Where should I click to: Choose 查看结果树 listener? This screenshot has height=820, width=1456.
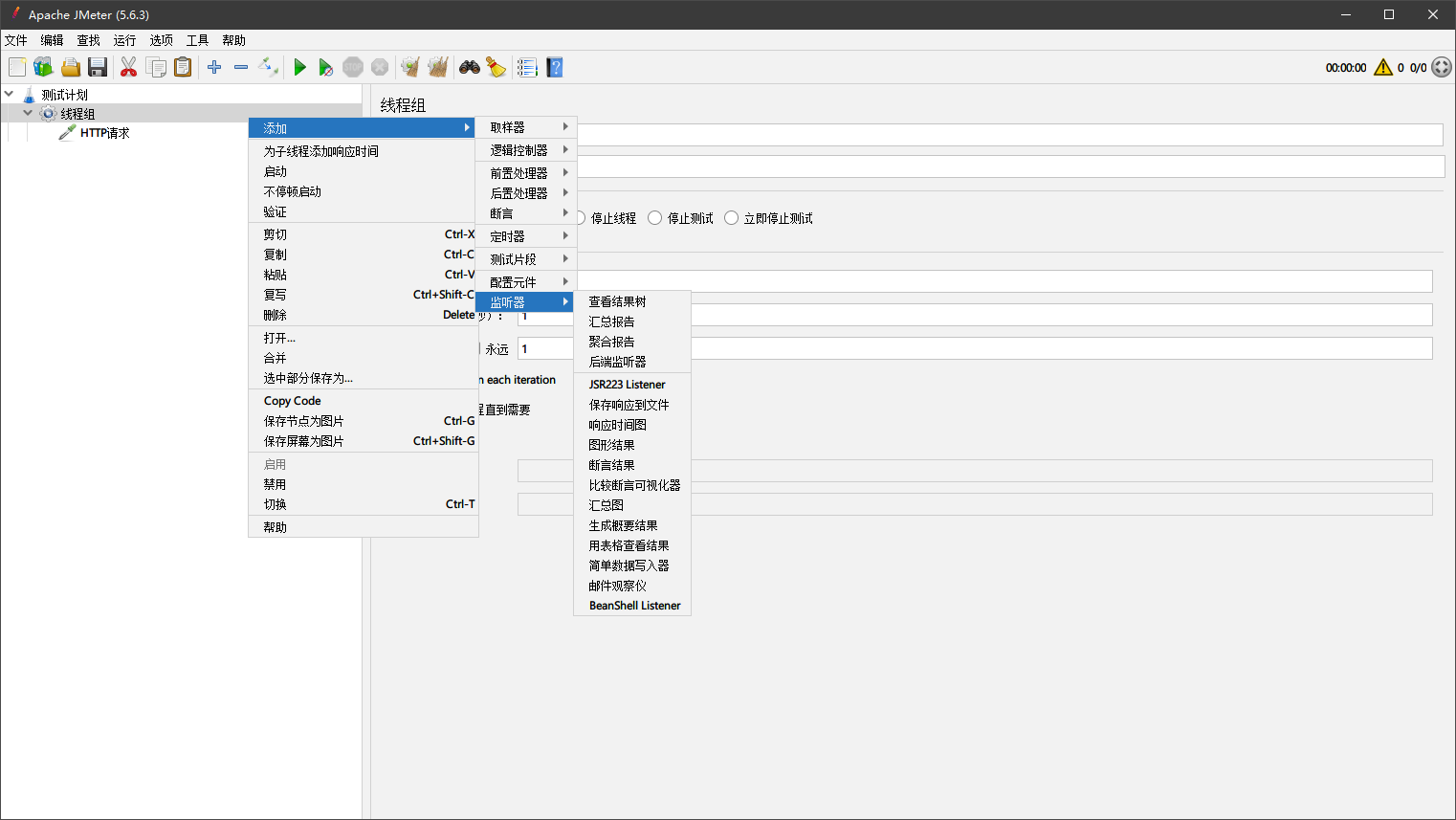point(631,301)
